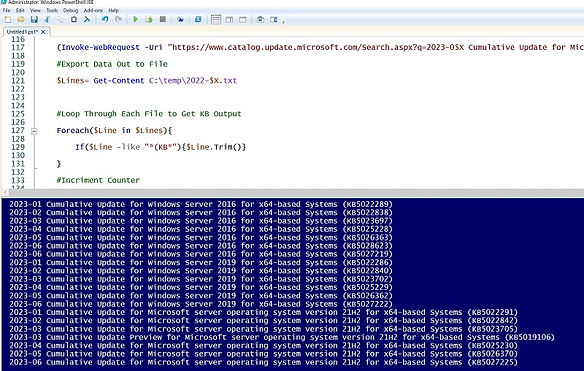Click the Paste clipboard icon
This screenshot has height=371, width=584.
click(74, 19)
